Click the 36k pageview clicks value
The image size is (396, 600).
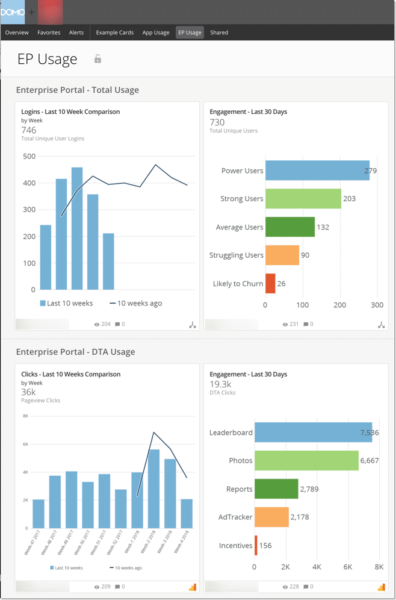(28, 392)
